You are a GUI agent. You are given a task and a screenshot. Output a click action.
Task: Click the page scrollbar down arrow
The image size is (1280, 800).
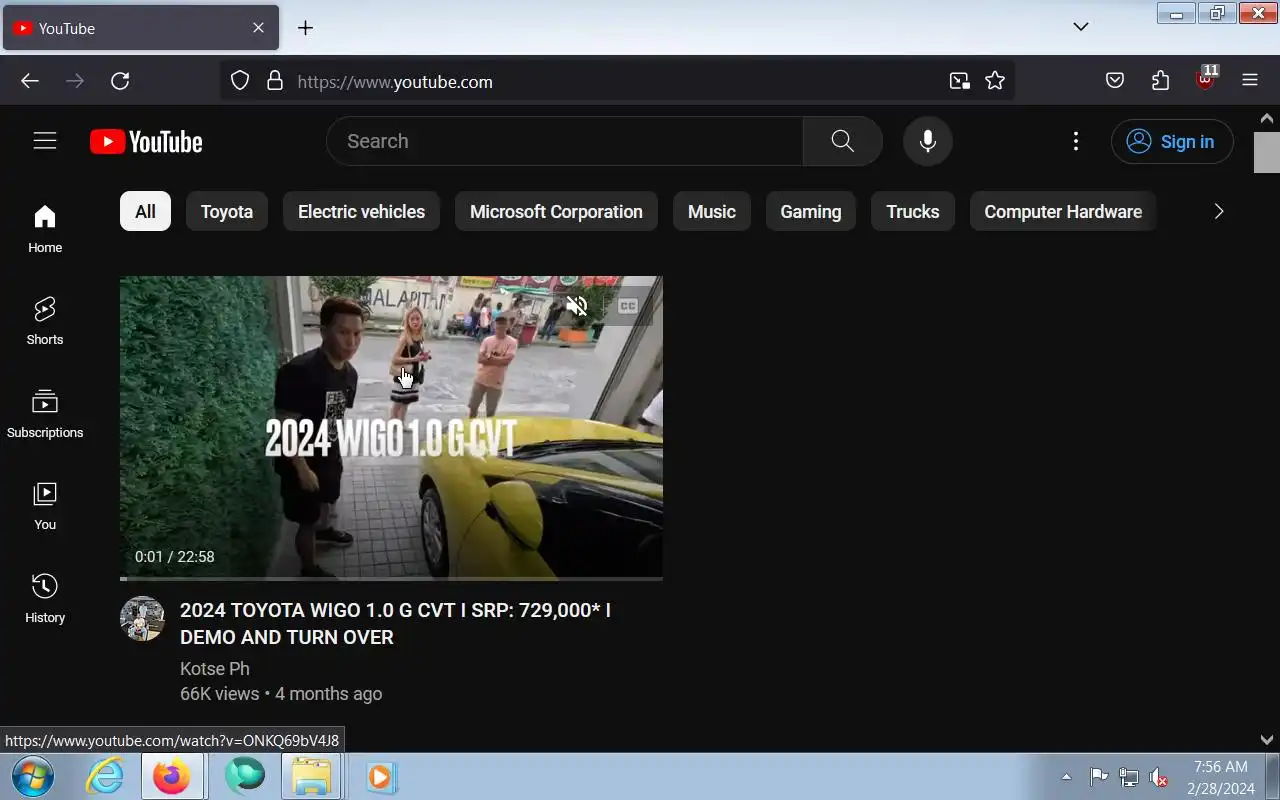pos(1267,740)
